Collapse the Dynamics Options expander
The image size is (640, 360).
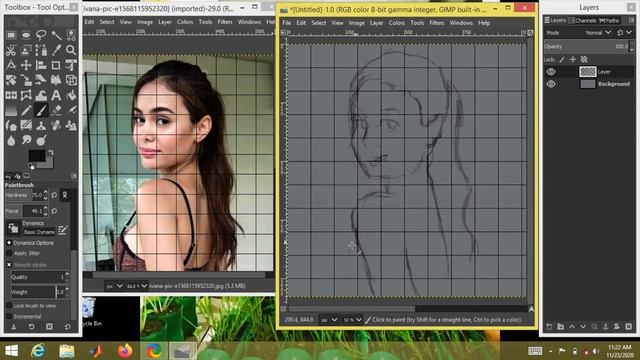click(9, 242)
